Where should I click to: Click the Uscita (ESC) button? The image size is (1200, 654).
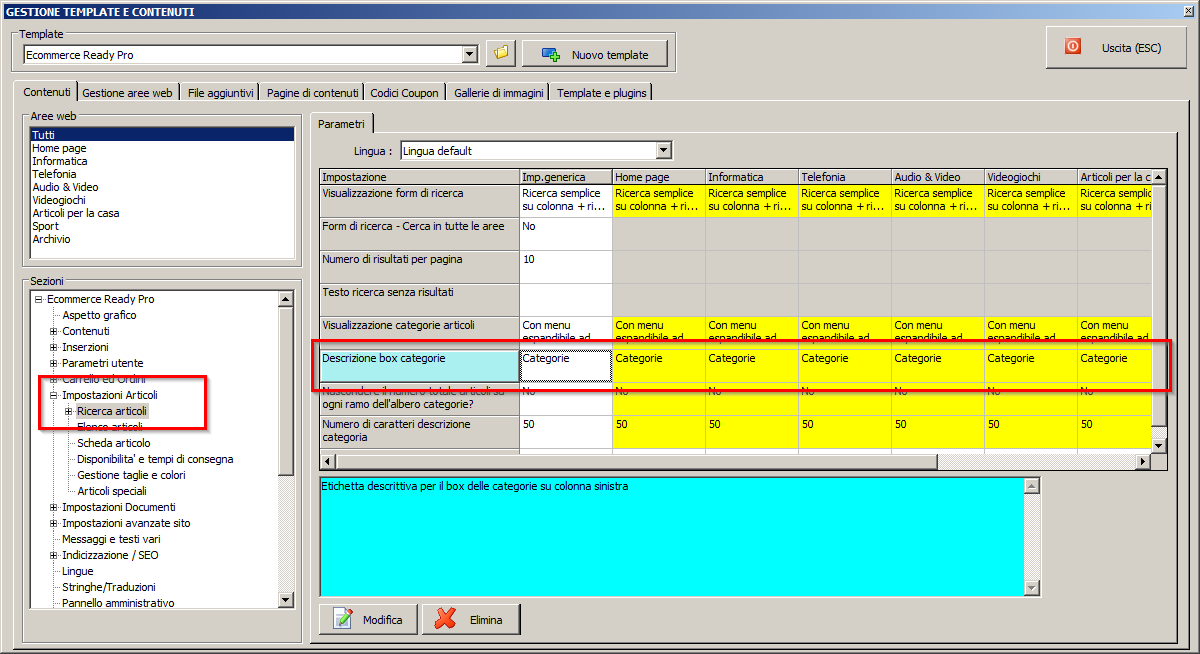pyautogui.click(x=1116, y=47)
